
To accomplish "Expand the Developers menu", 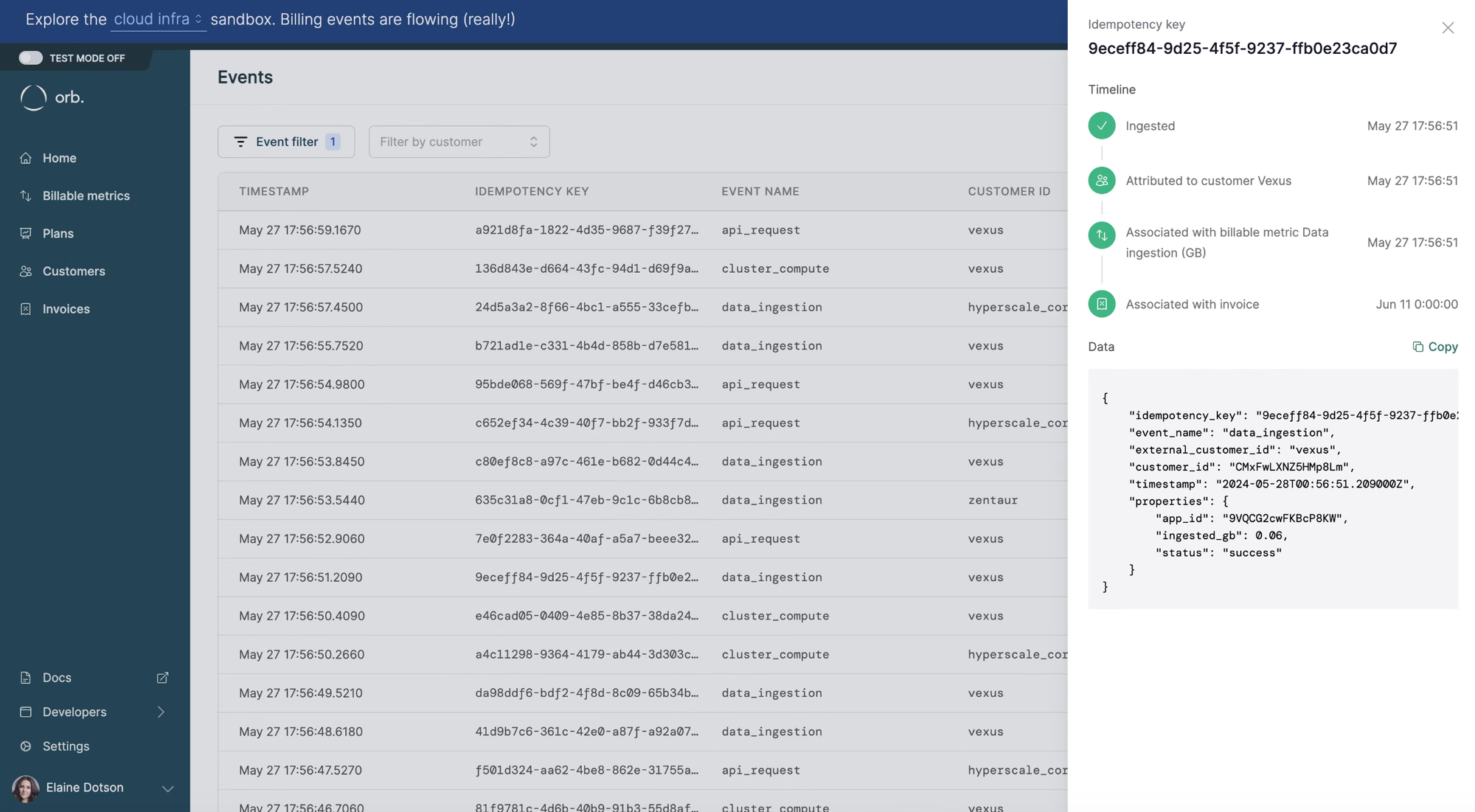I will pos(161,712).
